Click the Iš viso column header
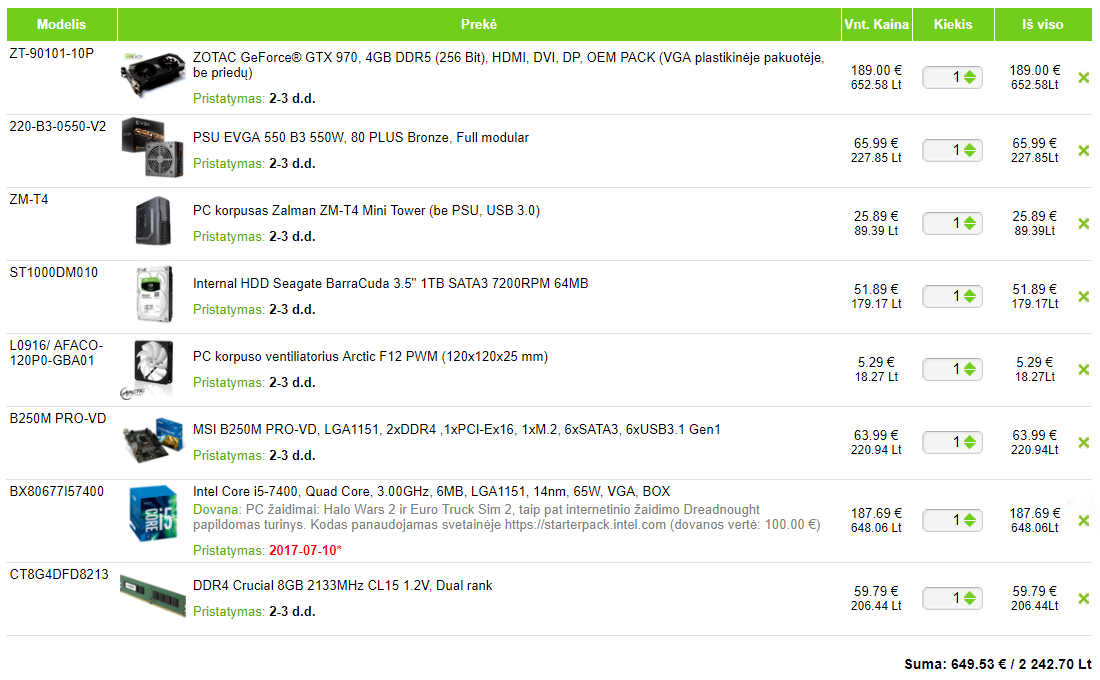The height and width of the screenshot is (680, 1100). [x=1042, y=25]
